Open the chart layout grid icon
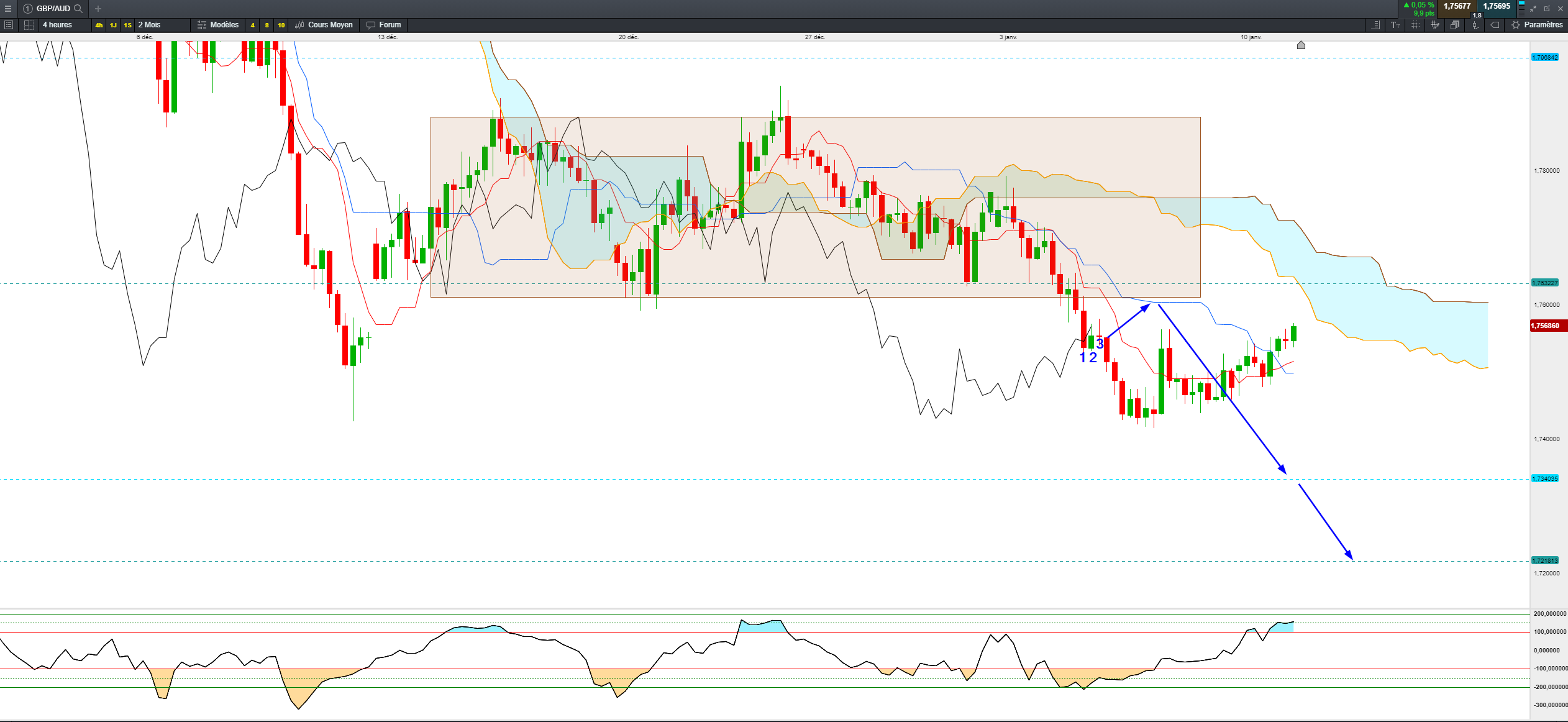 pyautogui.click(x=29, y=25)
